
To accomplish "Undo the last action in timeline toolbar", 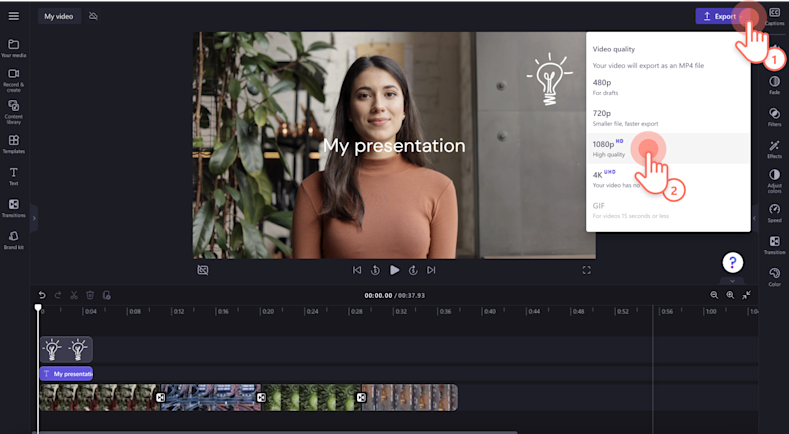I will click(42, 295).
